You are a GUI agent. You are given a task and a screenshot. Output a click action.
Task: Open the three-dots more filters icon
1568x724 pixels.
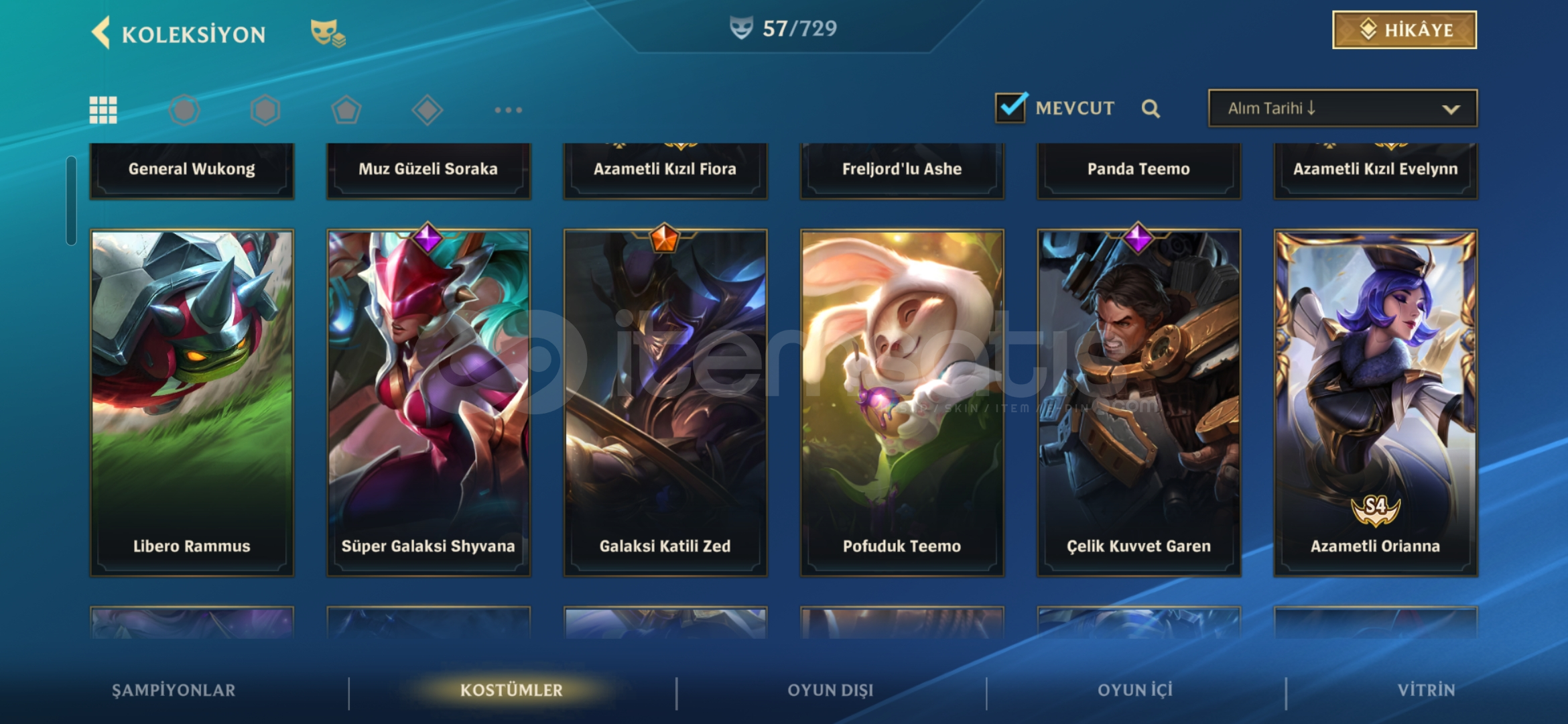pos(509,110)
